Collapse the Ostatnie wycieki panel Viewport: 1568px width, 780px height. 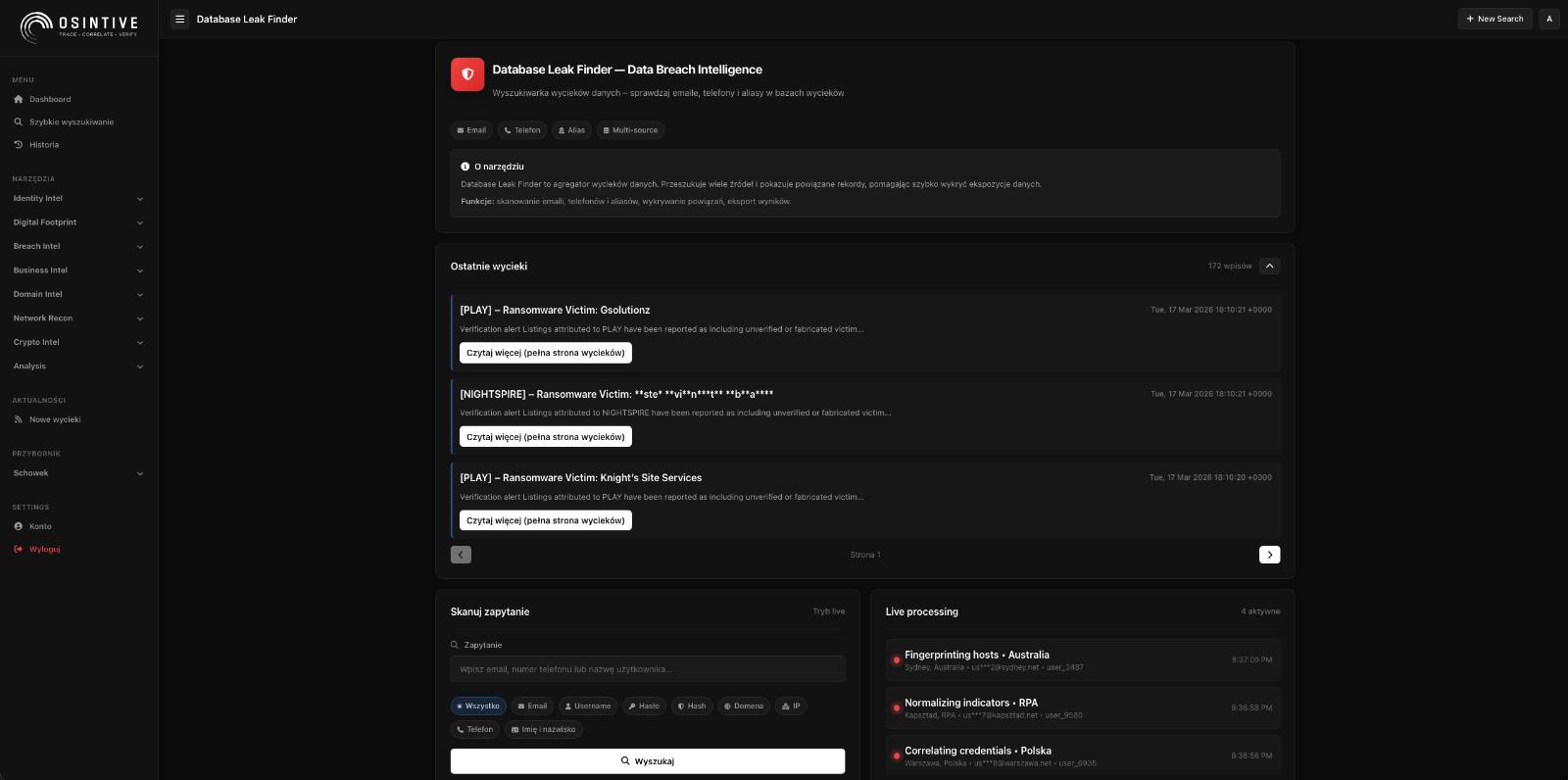[1269, 266]
